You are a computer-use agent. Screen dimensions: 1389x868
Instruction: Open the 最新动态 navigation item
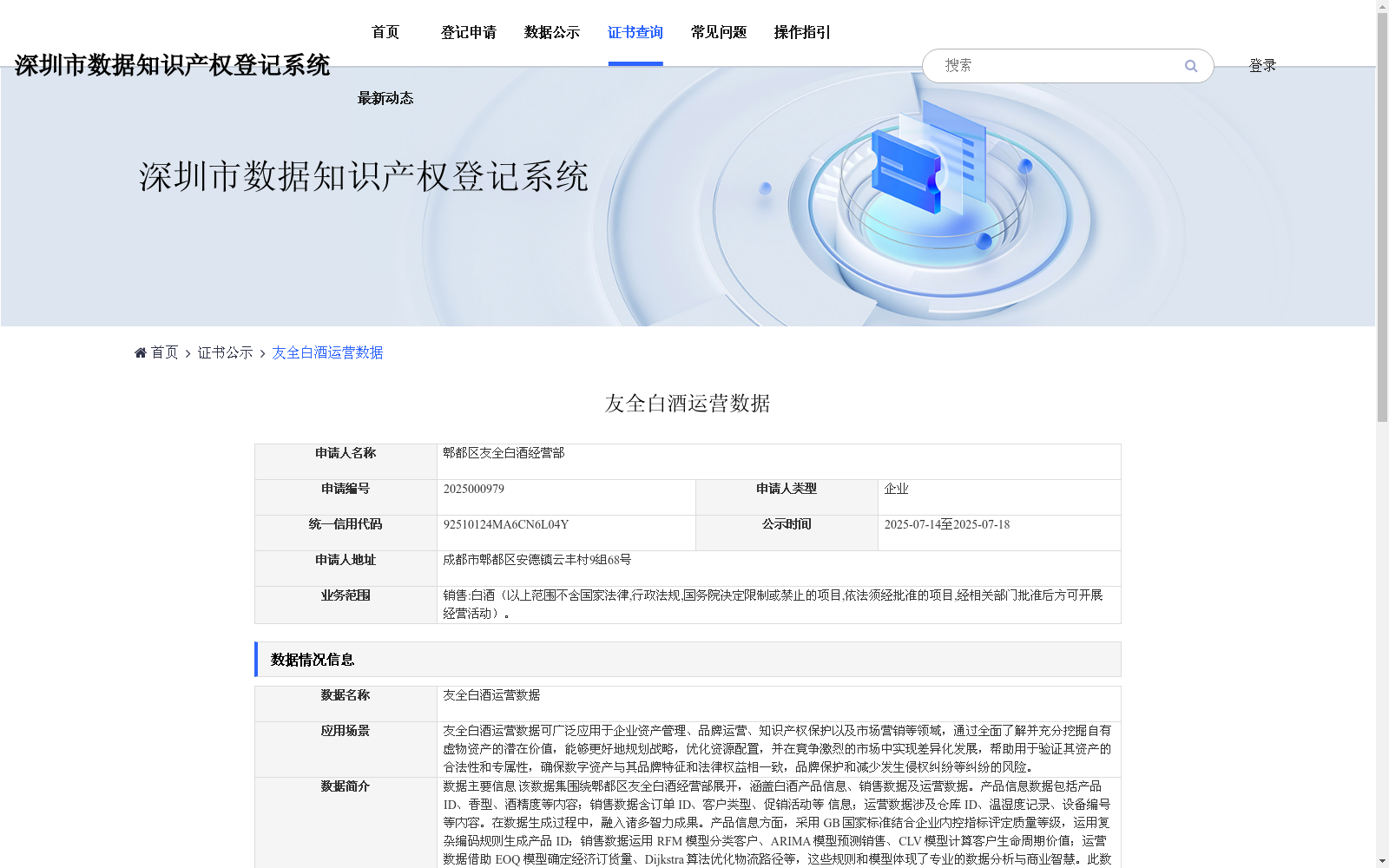(385, 98)
